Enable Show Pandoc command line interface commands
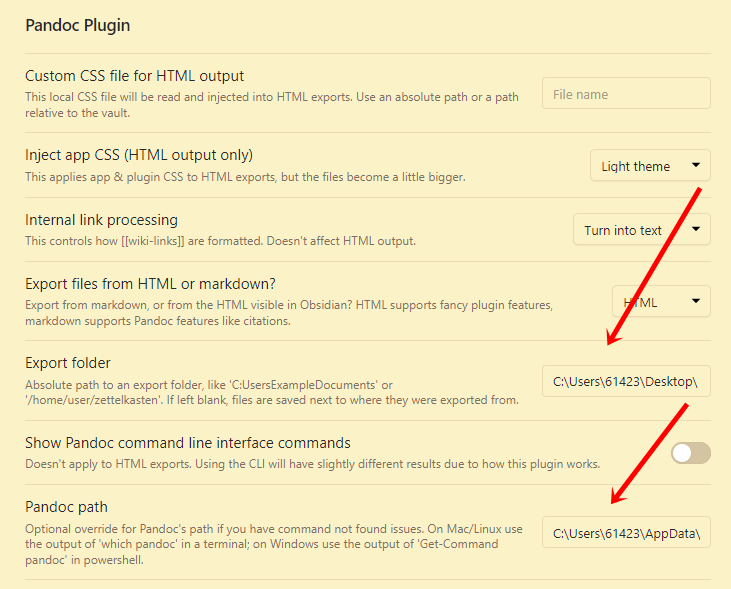This screenshot has width=731, height=589. point(690,453)
